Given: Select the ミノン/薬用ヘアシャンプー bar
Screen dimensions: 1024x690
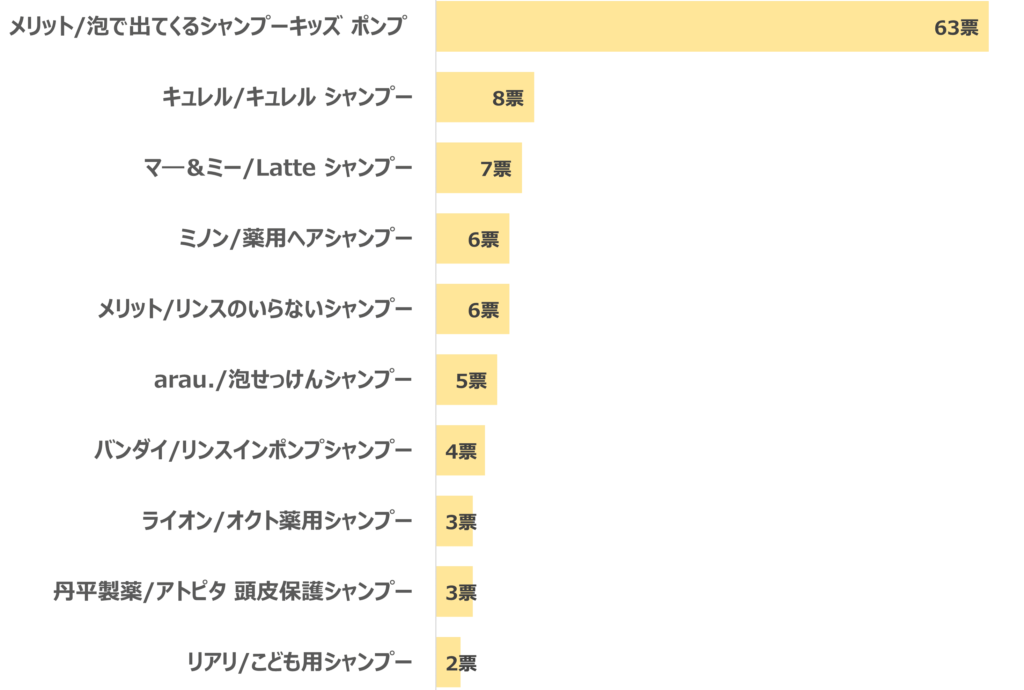Looking at the screenshot, I should 472,239.
